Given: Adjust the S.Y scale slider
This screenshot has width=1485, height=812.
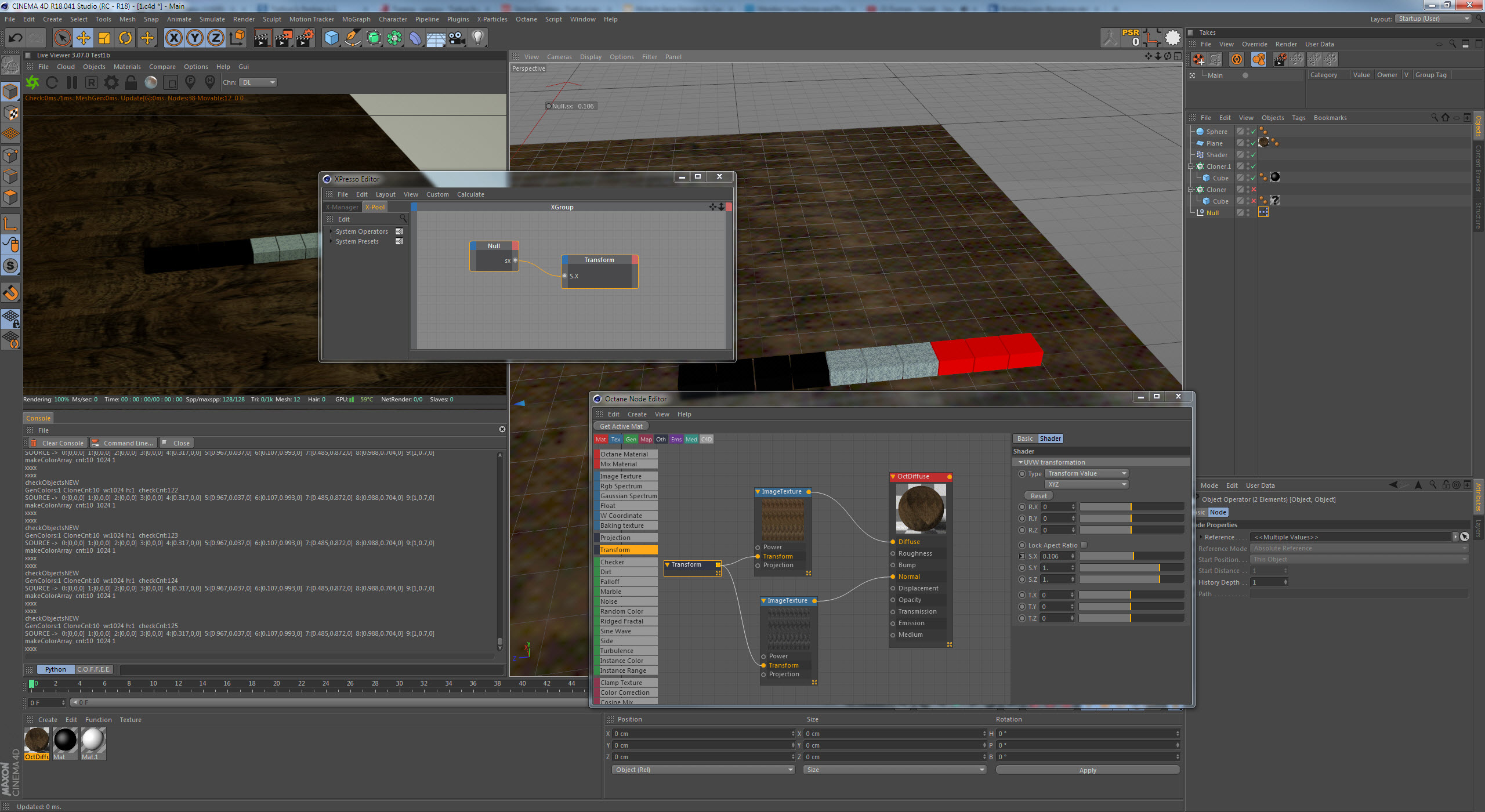Looking at the screenshot, I should [x=1131, y=568].
